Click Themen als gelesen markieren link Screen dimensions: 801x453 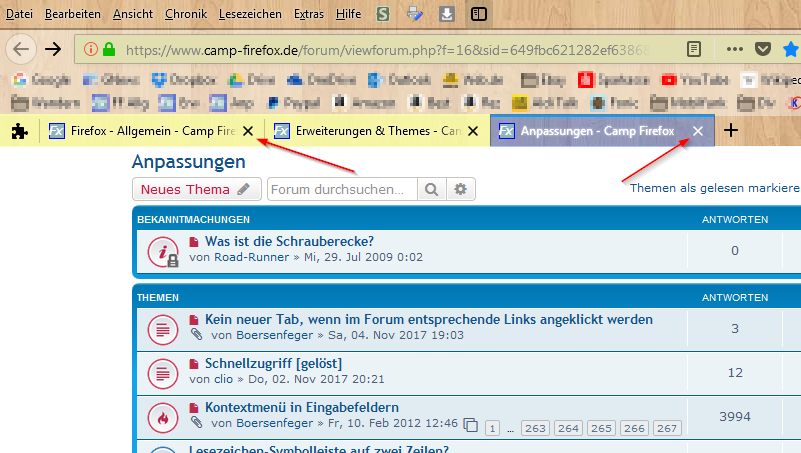coord(715,188)
